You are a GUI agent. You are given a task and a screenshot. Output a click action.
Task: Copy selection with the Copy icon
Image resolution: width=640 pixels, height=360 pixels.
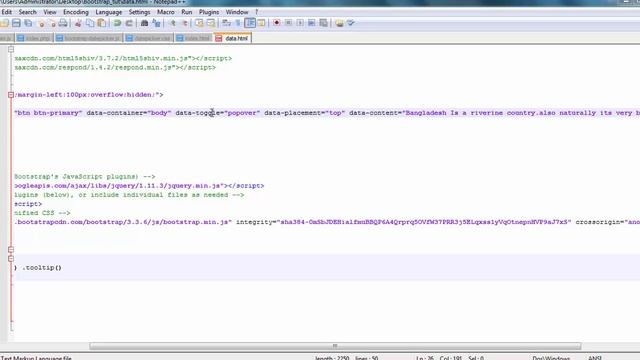click(x=90, y=23)
